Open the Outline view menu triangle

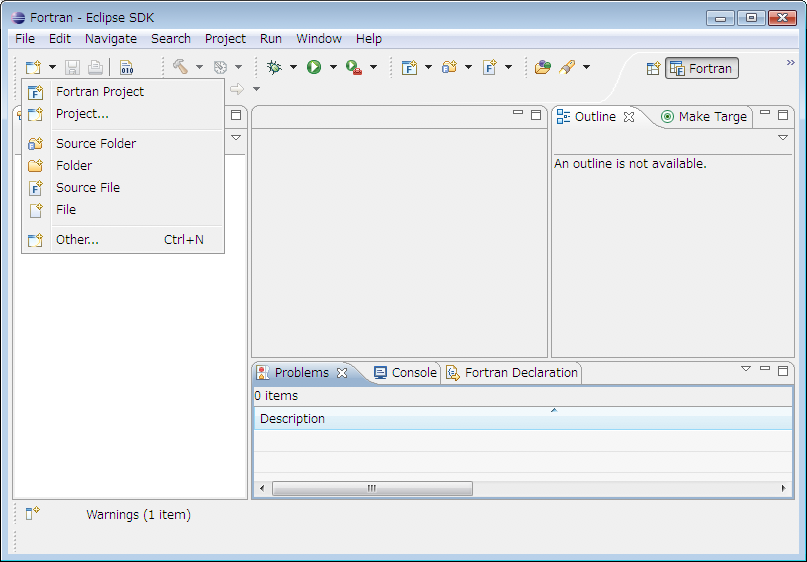pos(783,137)
